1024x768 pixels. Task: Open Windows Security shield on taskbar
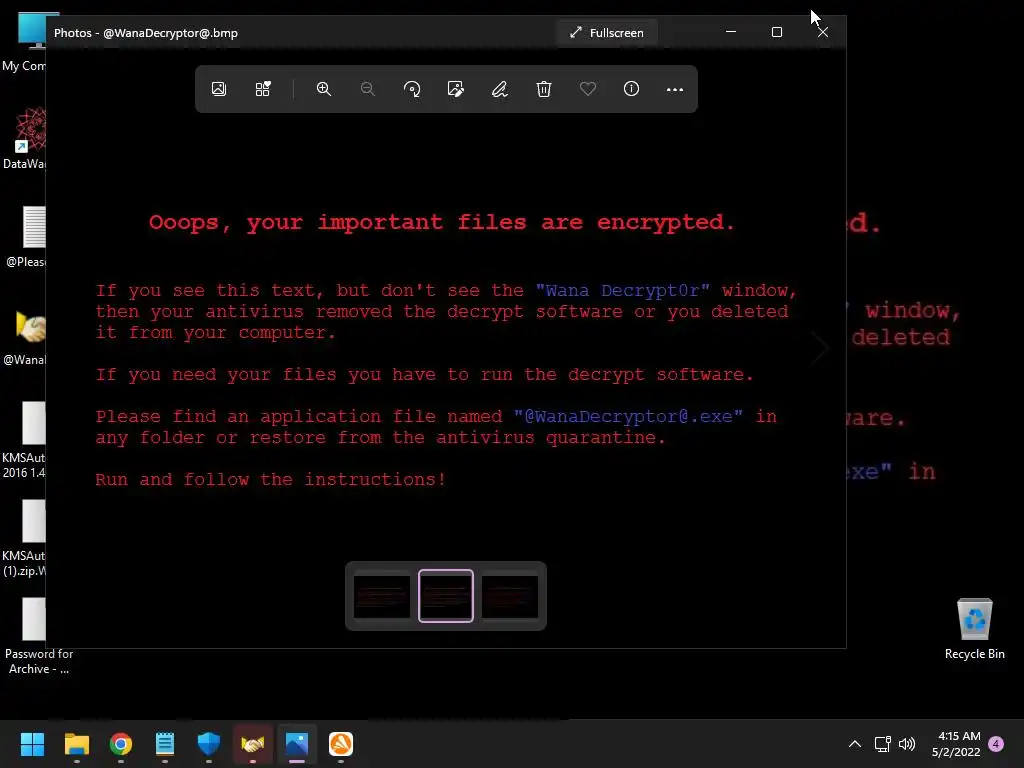tap(209, 744)
